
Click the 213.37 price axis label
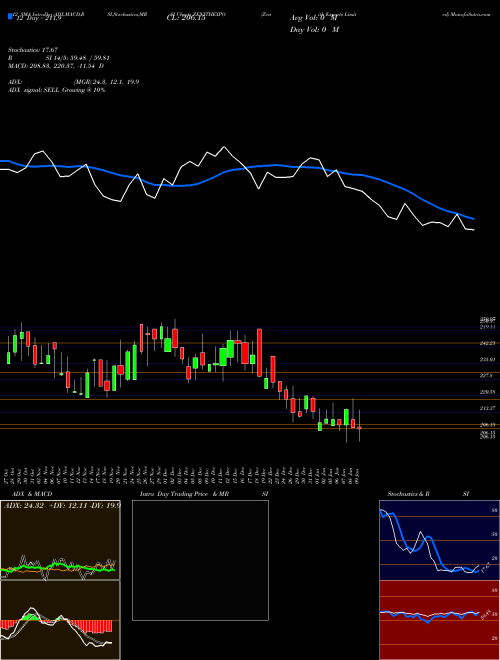(488, 408)
